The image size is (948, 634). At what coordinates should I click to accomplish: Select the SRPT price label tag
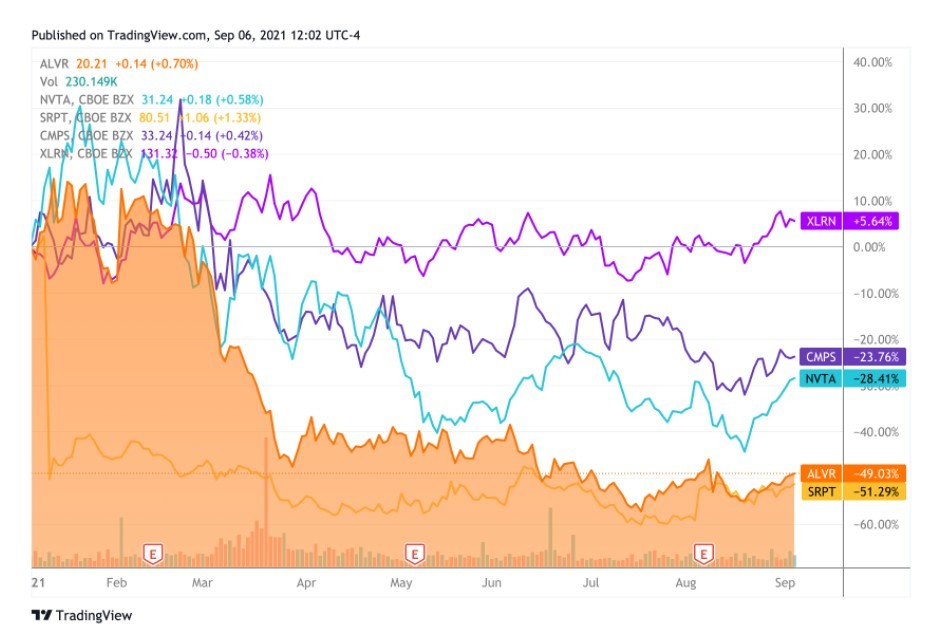[820, 491]
